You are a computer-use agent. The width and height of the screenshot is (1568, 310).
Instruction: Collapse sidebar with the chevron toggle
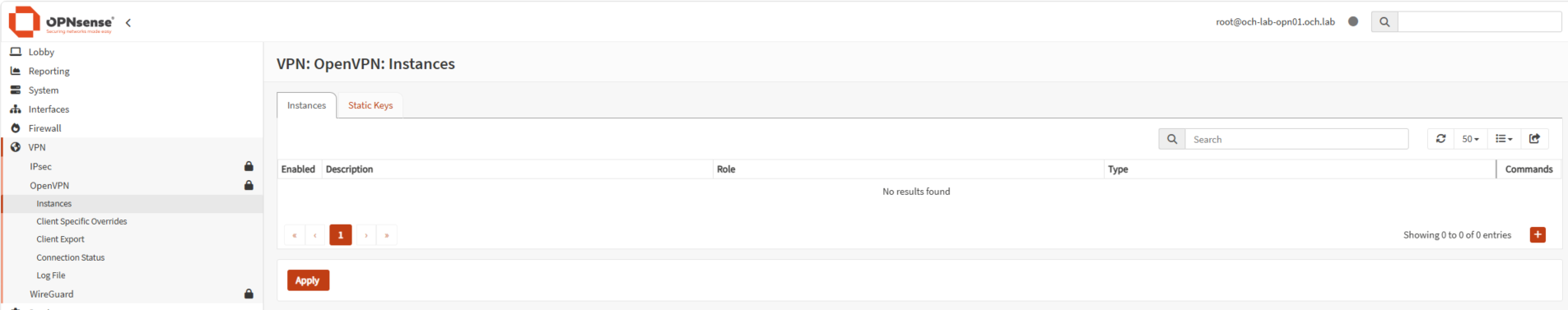pos(128,23)
